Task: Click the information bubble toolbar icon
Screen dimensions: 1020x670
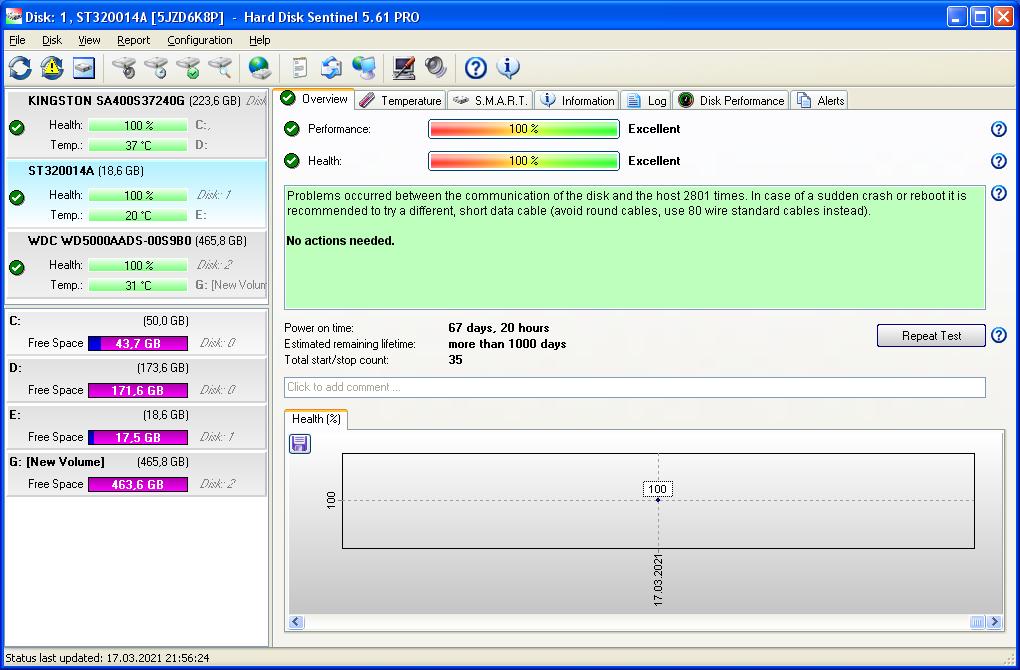Action: pyautogui.click(x=508, y=68)
